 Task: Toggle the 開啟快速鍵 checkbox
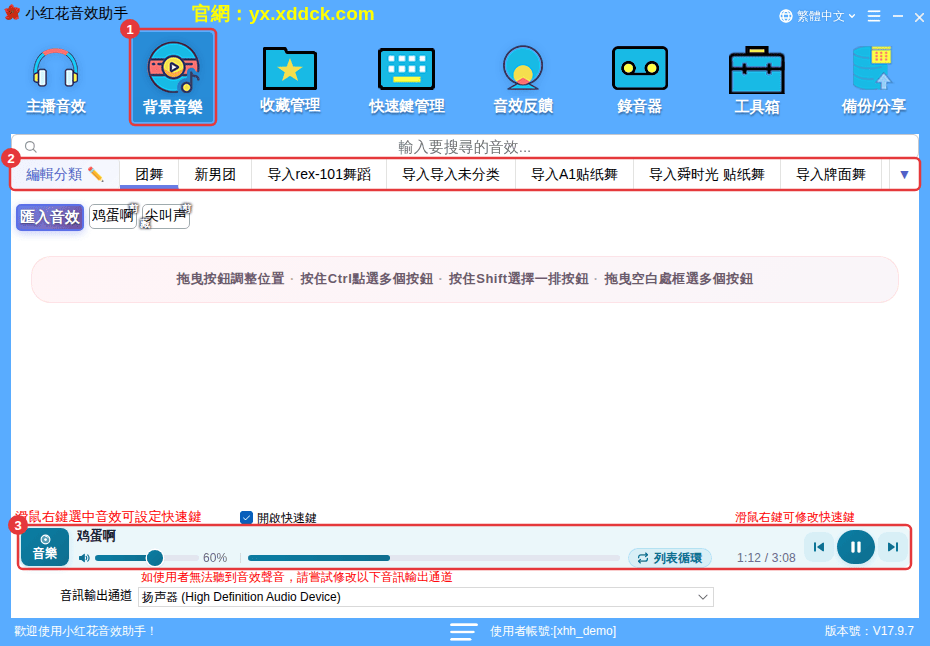(x=246, y=518)
